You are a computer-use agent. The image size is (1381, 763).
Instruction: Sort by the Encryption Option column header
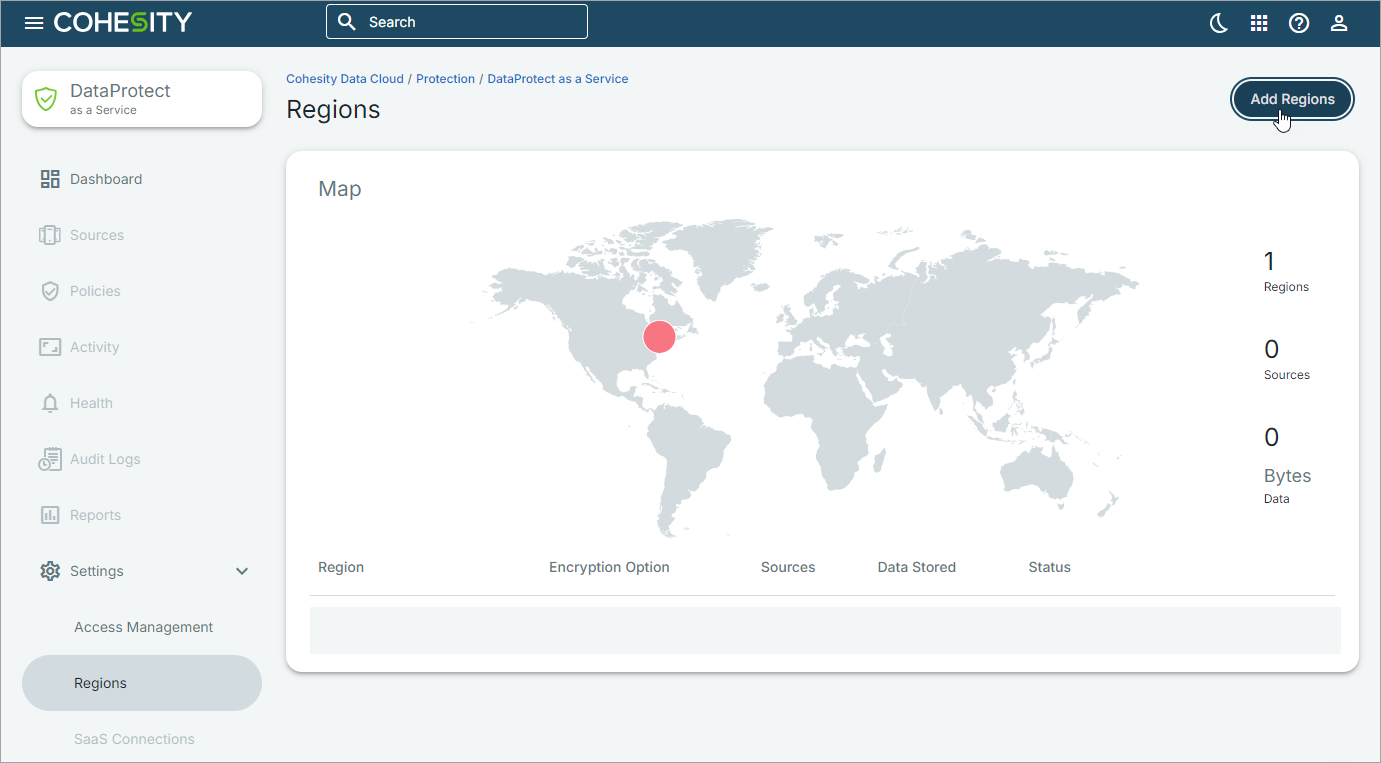609,567
